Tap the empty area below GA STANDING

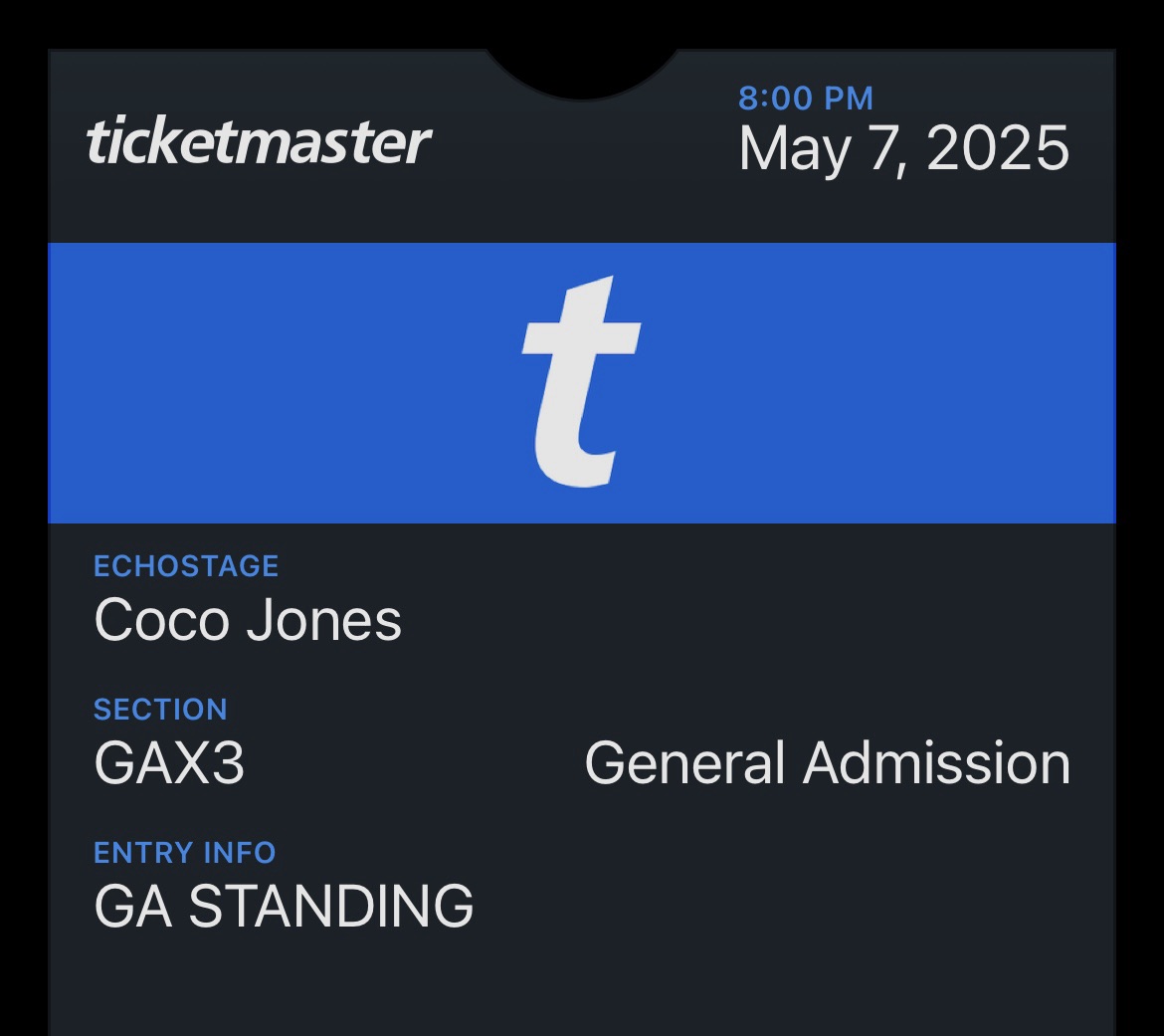582,985
